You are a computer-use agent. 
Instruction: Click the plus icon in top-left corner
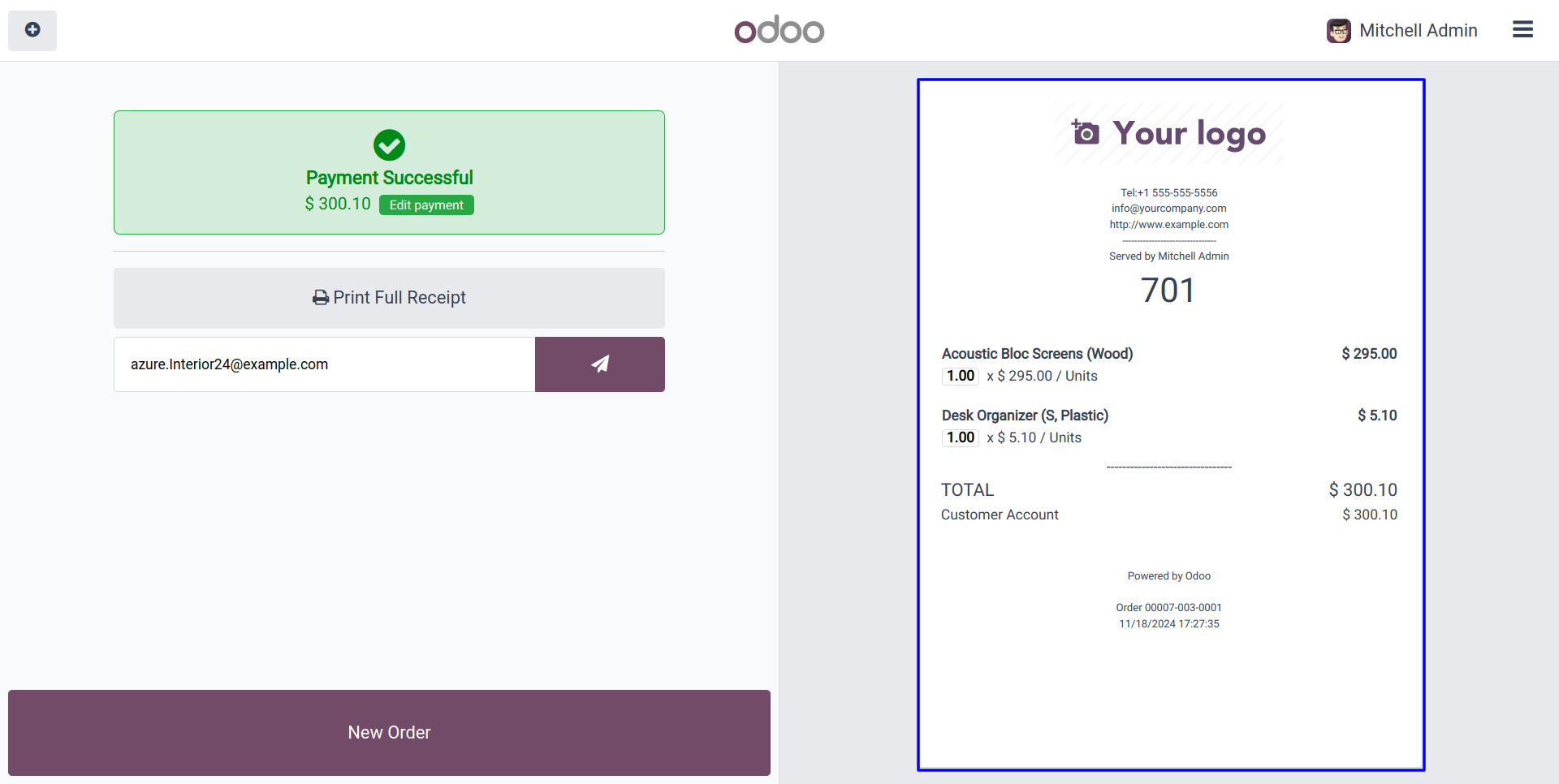pos(32,30)
